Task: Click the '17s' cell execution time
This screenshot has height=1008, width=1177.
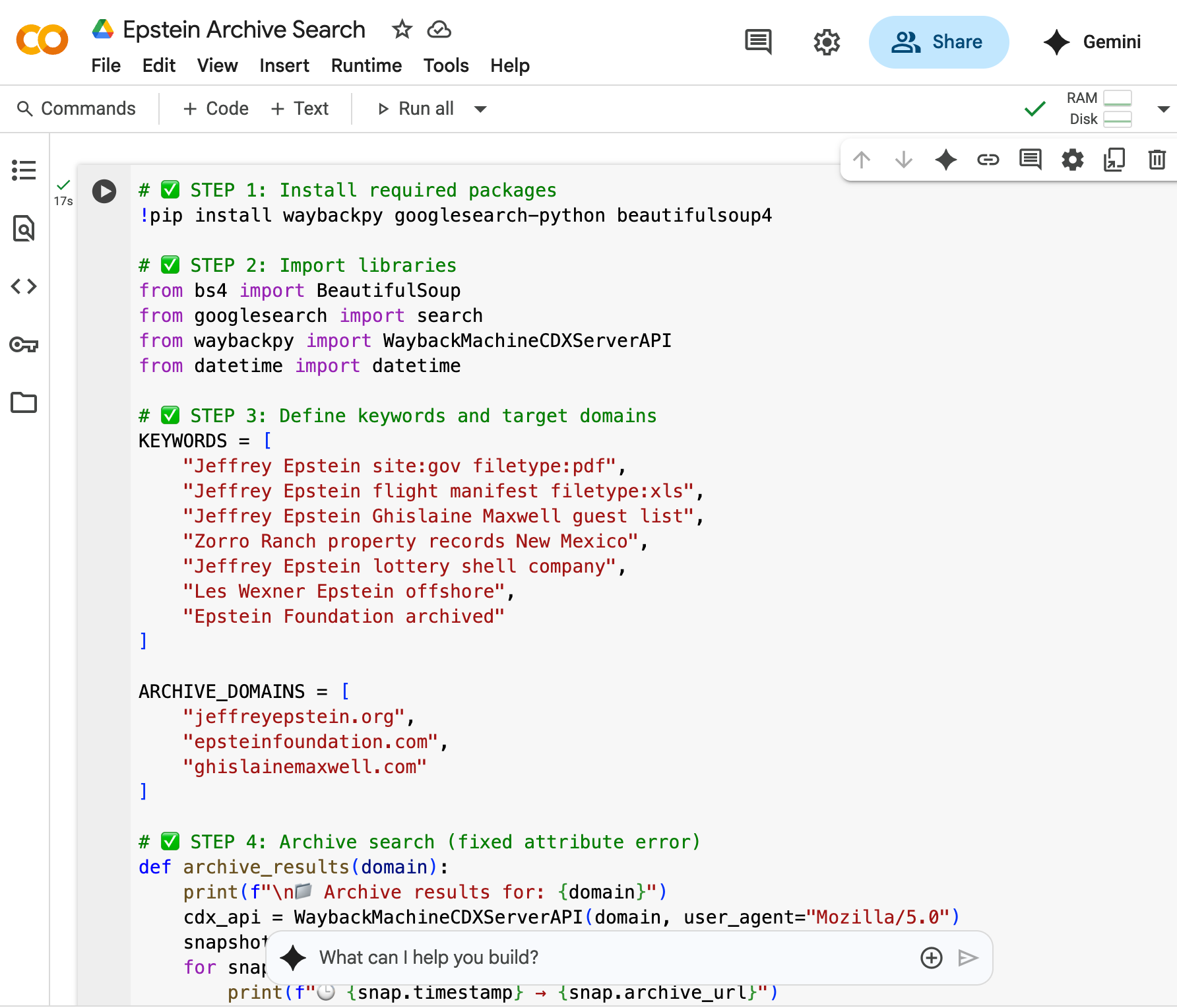Action: [x=63, y=201]
